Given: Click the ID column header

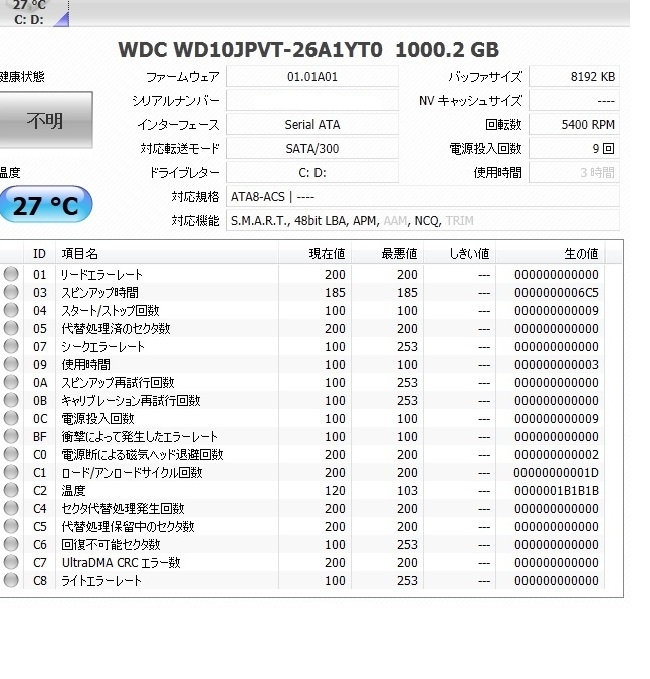Looking at the screenshot, I should tap(39, 253).
